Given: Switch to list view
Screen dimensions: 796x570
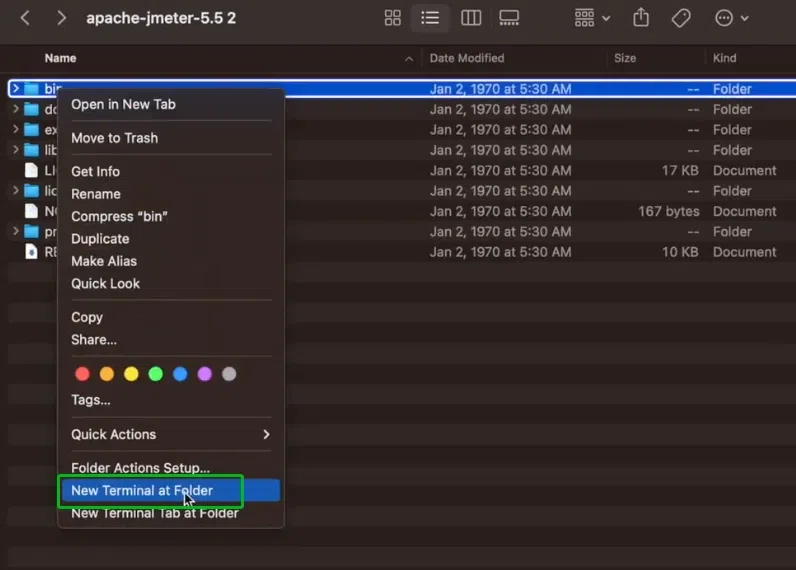Looking at the screenshot, I should tap(430, 18).
